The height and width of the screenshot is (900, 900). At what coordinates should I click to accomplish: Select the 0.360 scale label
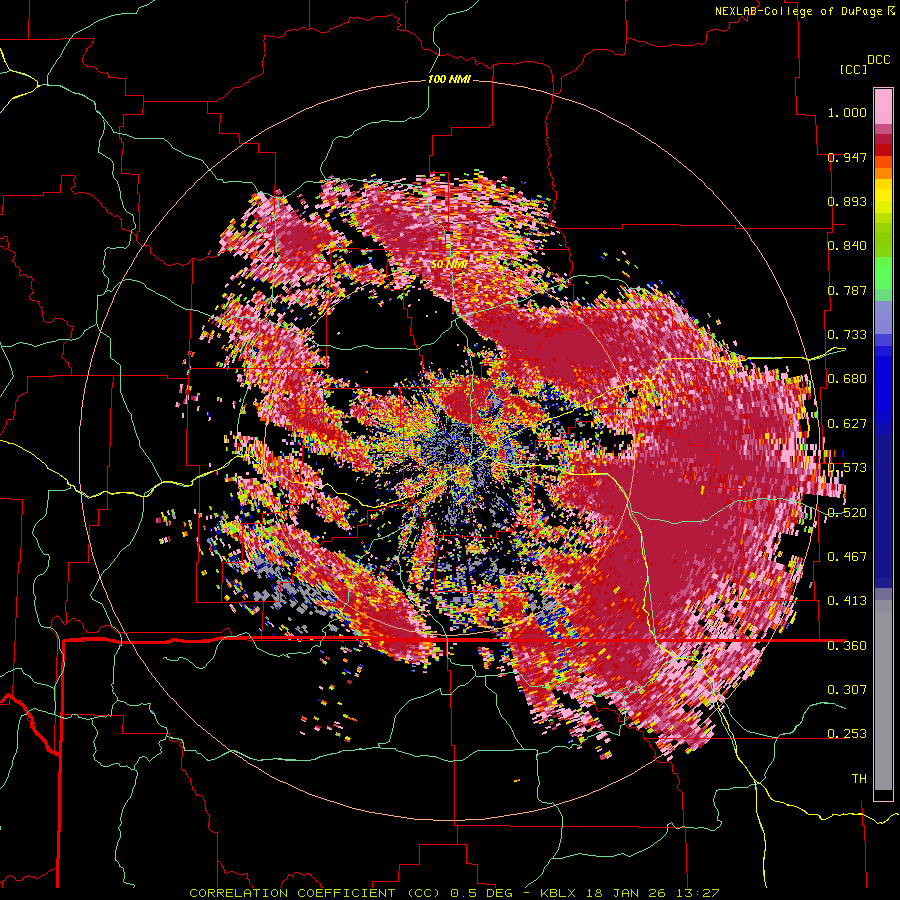click(x=847, y=646)
